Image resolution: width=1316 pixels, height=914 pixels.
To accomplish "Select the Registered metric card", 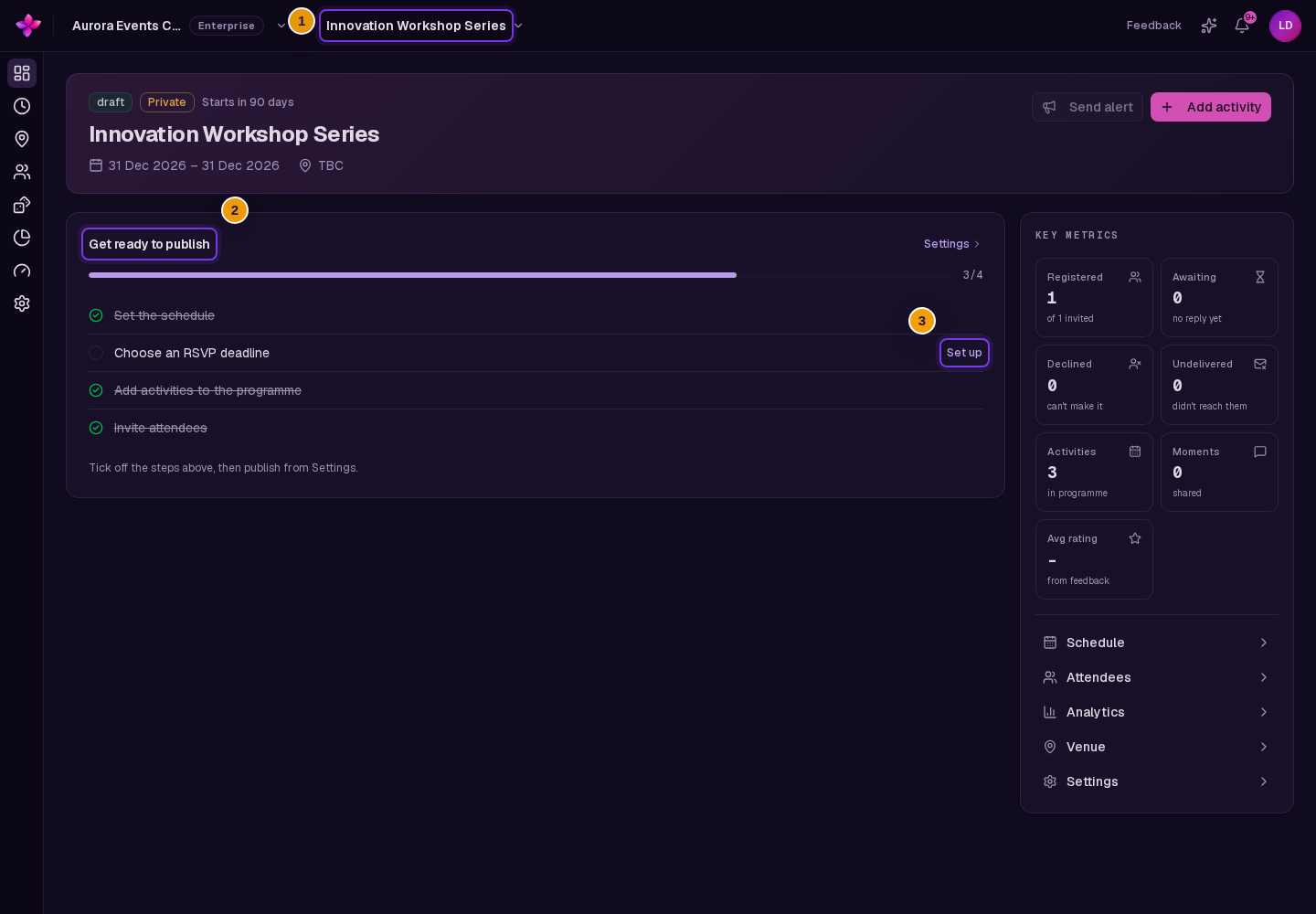I will tap(1094, 298).
